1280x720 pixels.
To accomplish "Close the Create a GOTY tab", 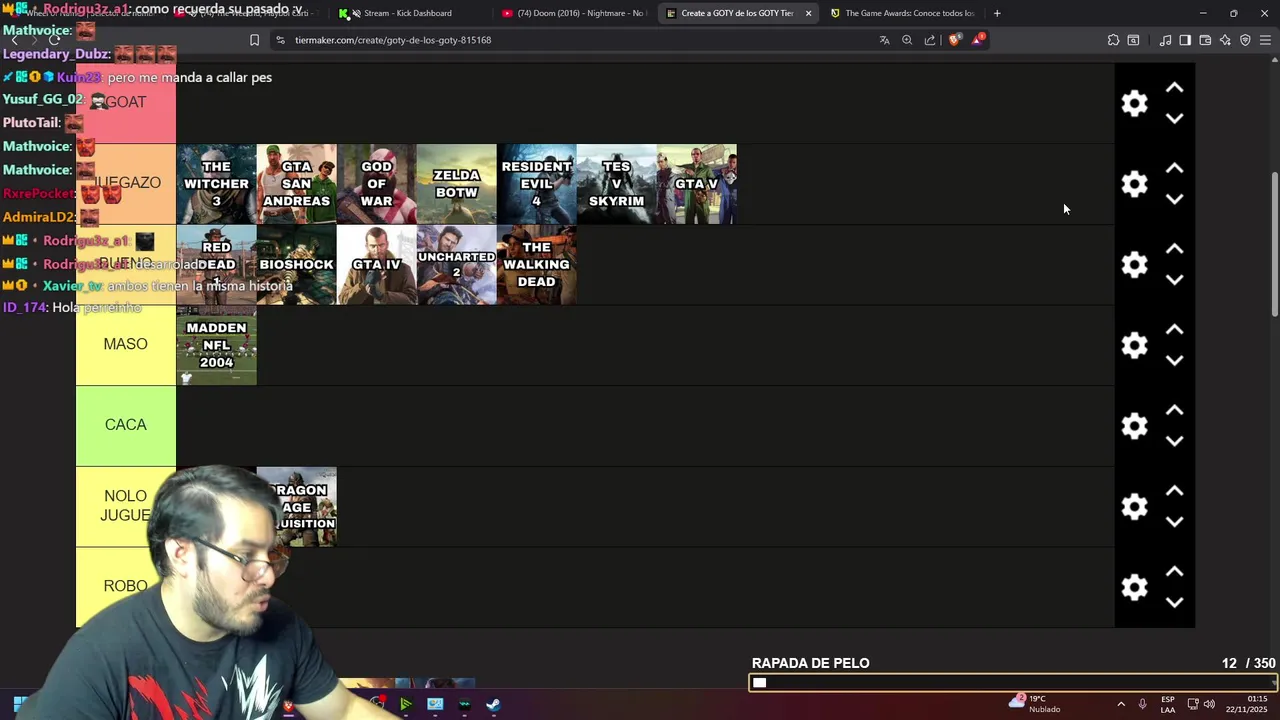I will click(808, 13).
